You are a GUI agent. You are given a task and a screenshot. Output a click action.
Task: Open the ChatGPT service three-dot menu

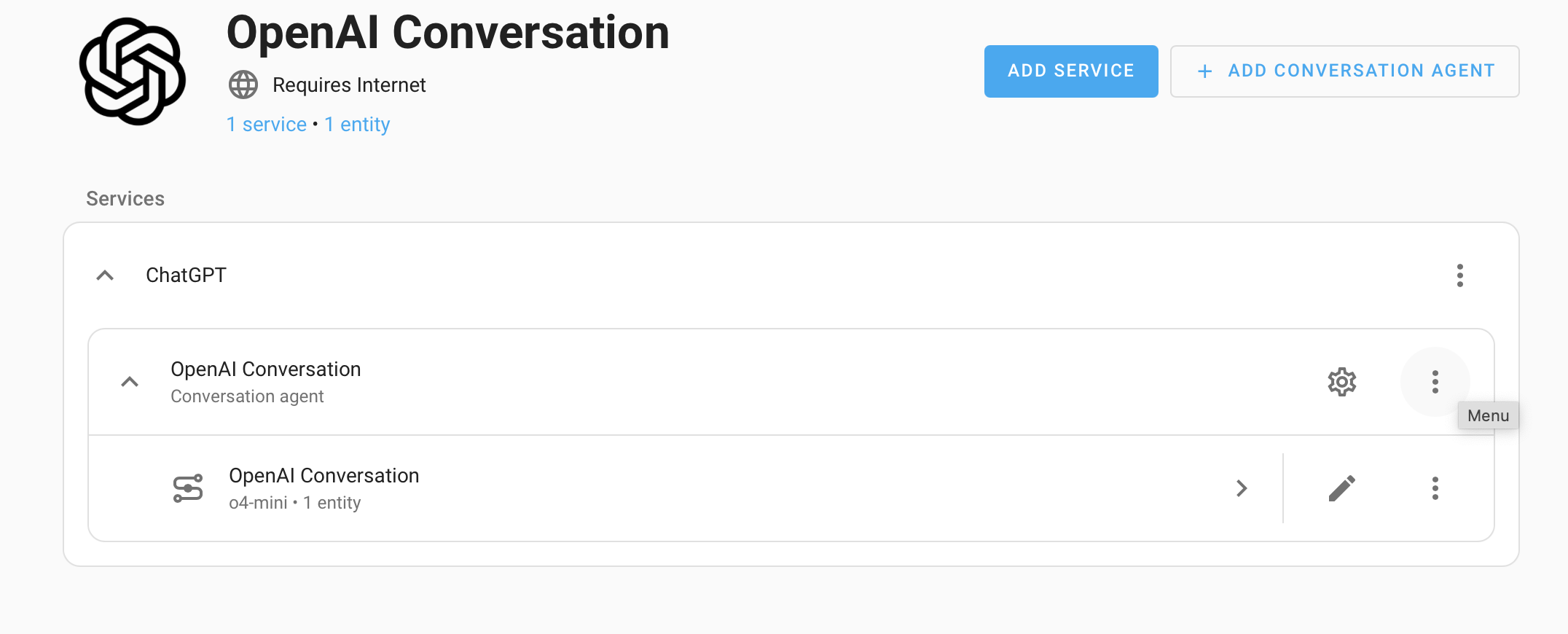(x=1459, y=275)
